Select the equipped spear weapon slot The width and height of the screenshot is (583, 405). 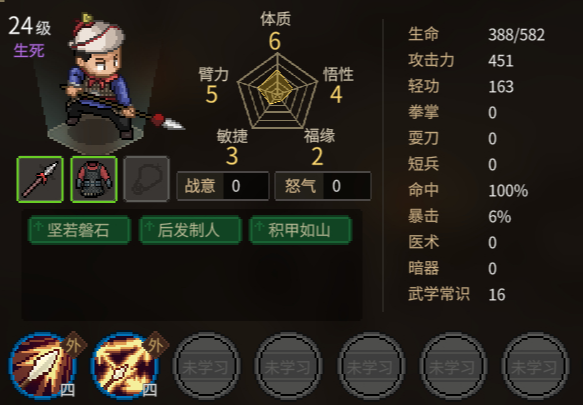[40, 180]
